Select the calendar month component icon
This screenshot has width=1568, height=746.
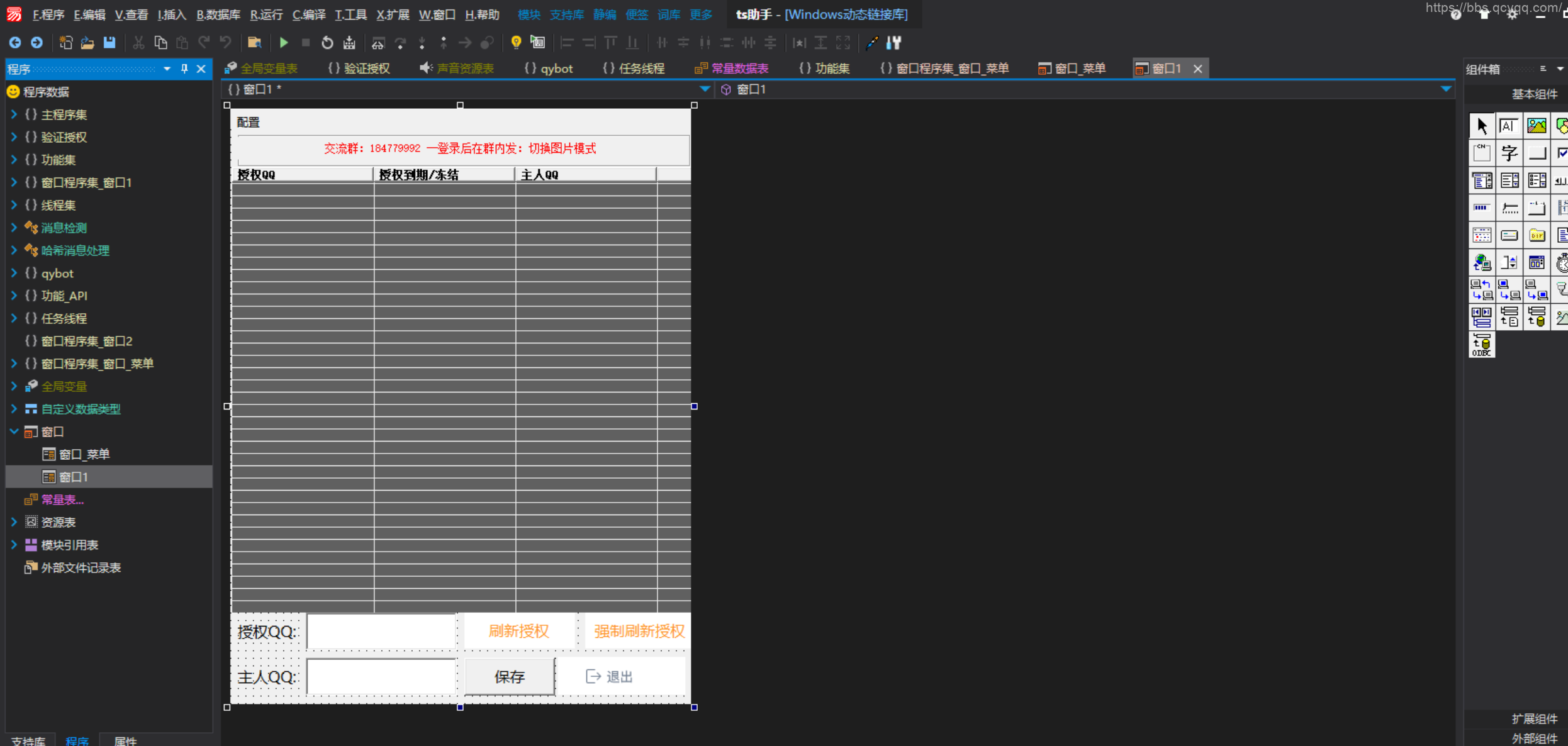[x=1482, y=235]
